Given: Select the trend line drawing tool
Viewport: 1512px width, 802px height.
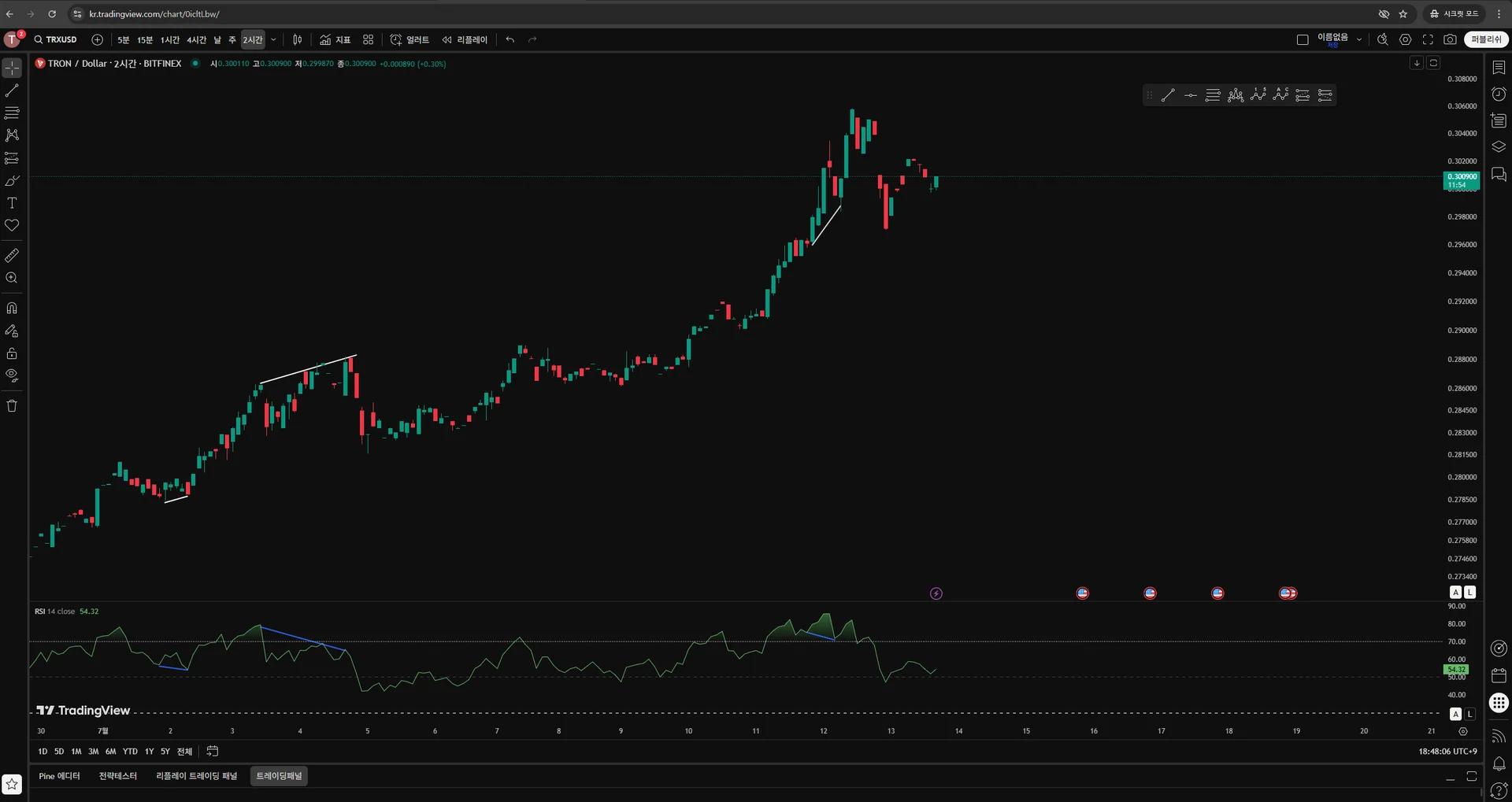Looking at the screenshot, I should click(x=12, y=91).
